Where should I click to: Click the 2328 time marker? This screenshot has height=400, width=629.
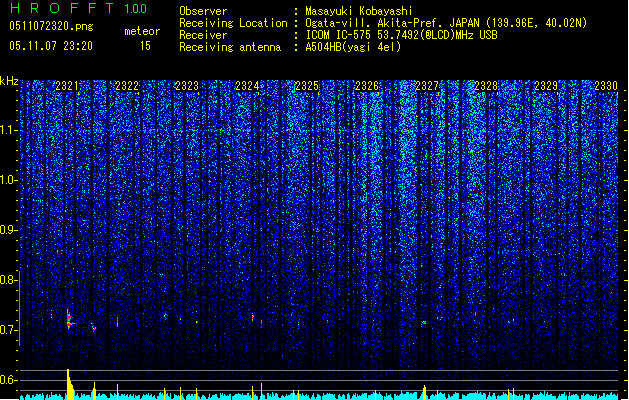click(x=486, y=86)
